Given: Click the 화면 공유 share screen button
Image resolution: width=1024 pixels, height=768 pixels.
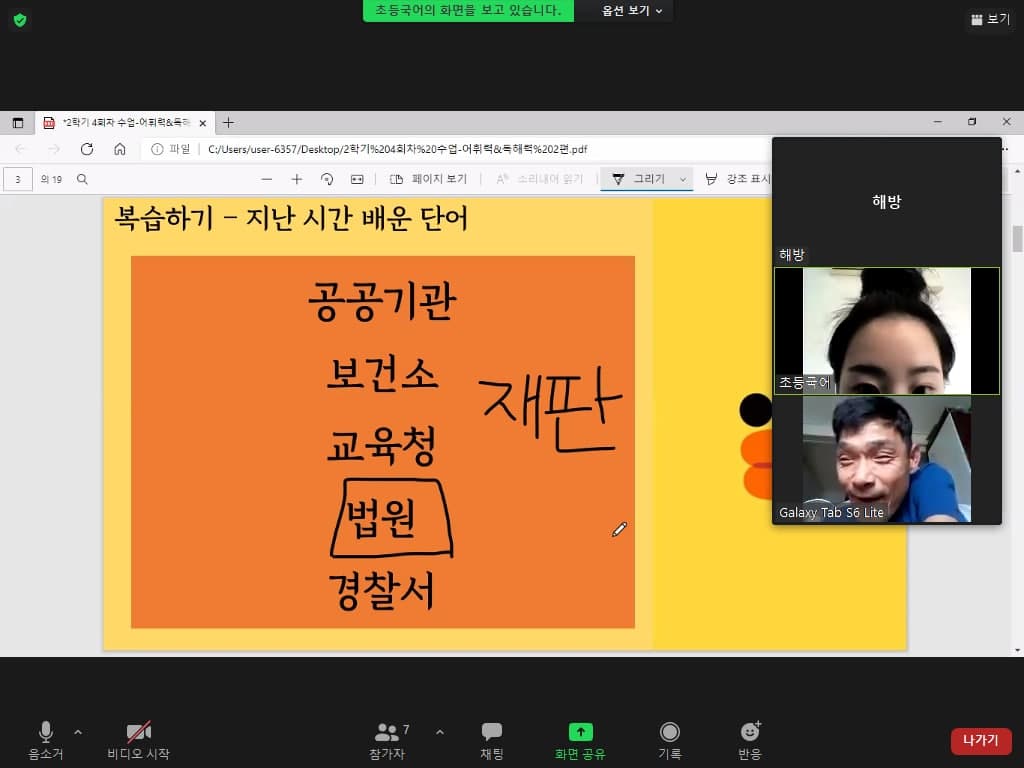Looking at the screenshot, I should (x=580, y=741).
